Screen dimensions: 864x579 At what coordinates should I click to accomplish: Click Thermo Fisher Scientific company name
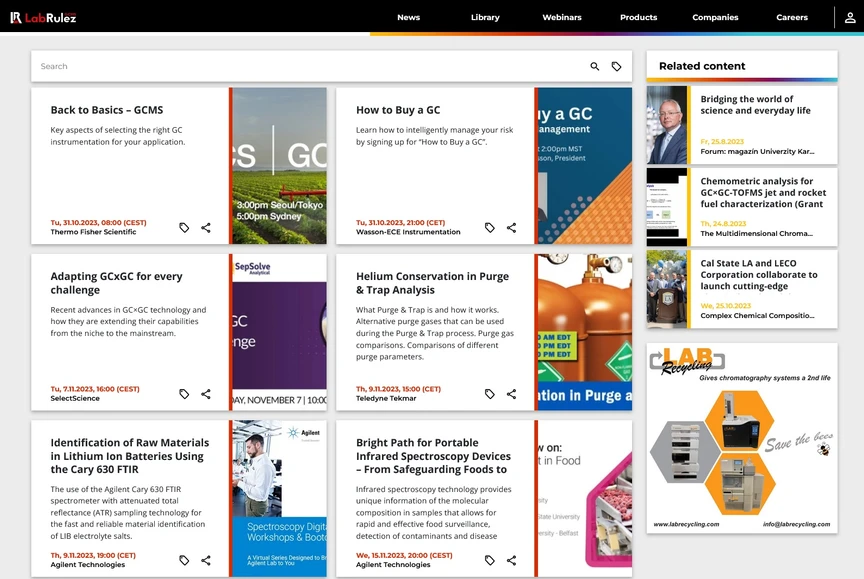tap(93, 232)
